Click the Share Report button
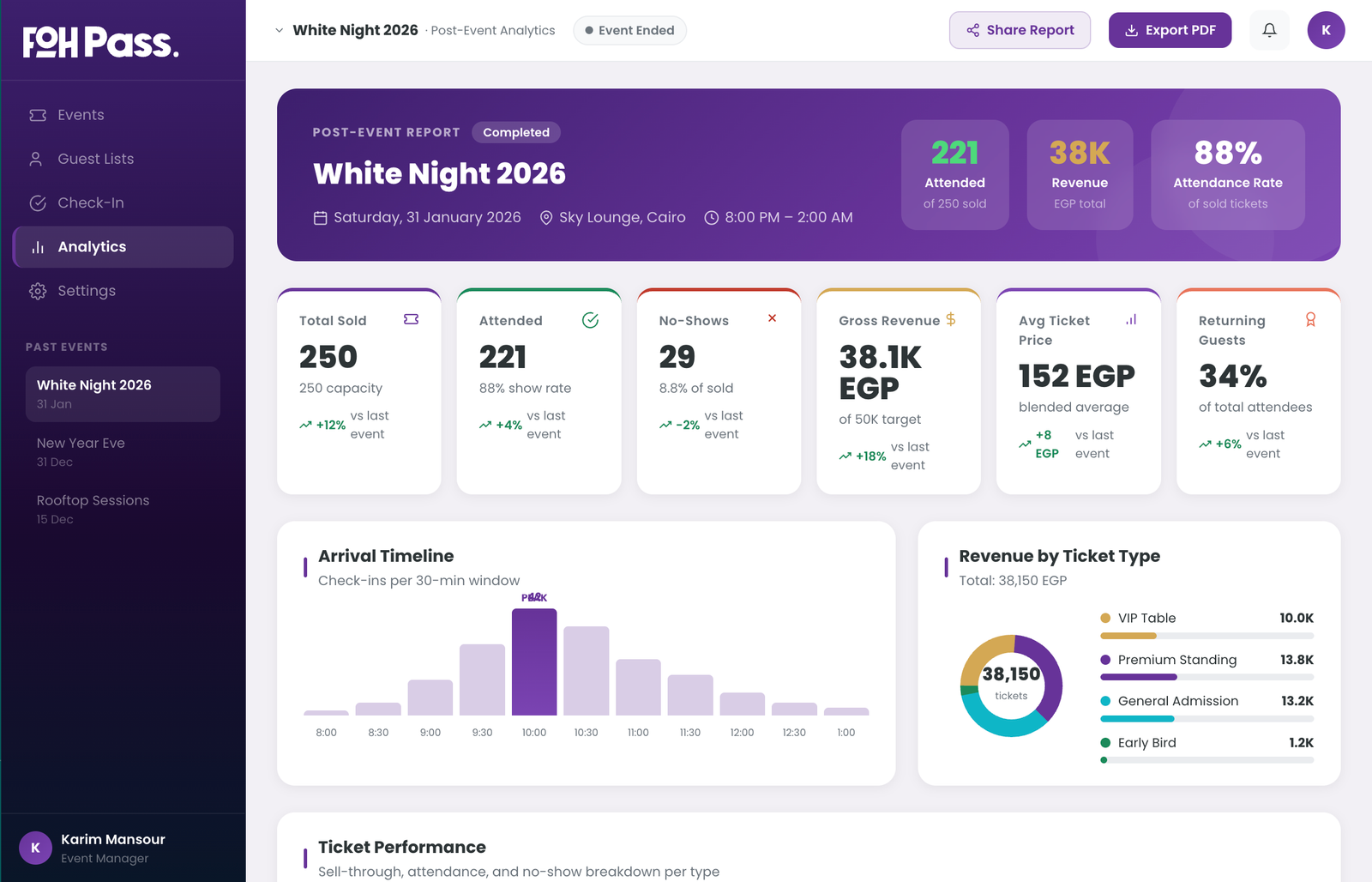The height and width of the screenshot is (882, 1372). click(1020, 30)
